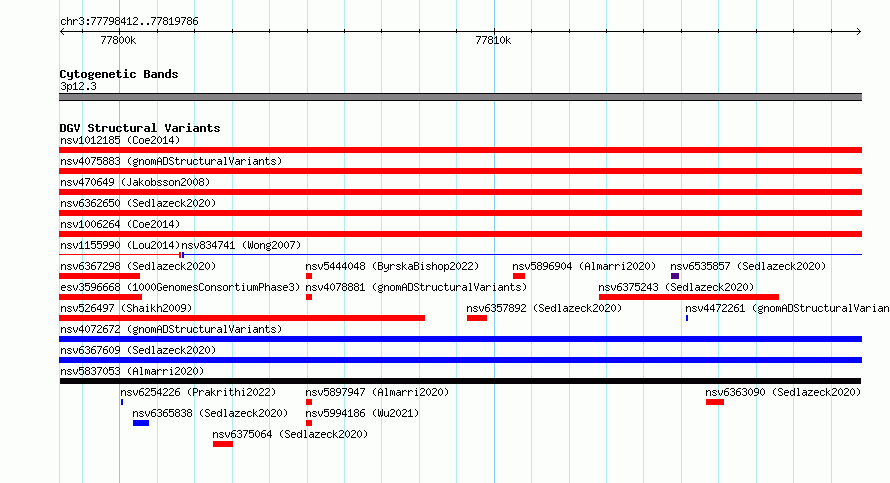Select the nsv6375243 red bar

689,297
